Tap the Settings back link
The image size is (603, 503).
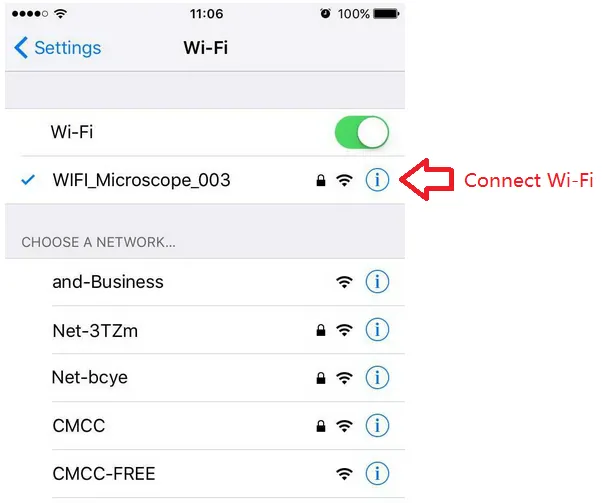tap(58, 48)
